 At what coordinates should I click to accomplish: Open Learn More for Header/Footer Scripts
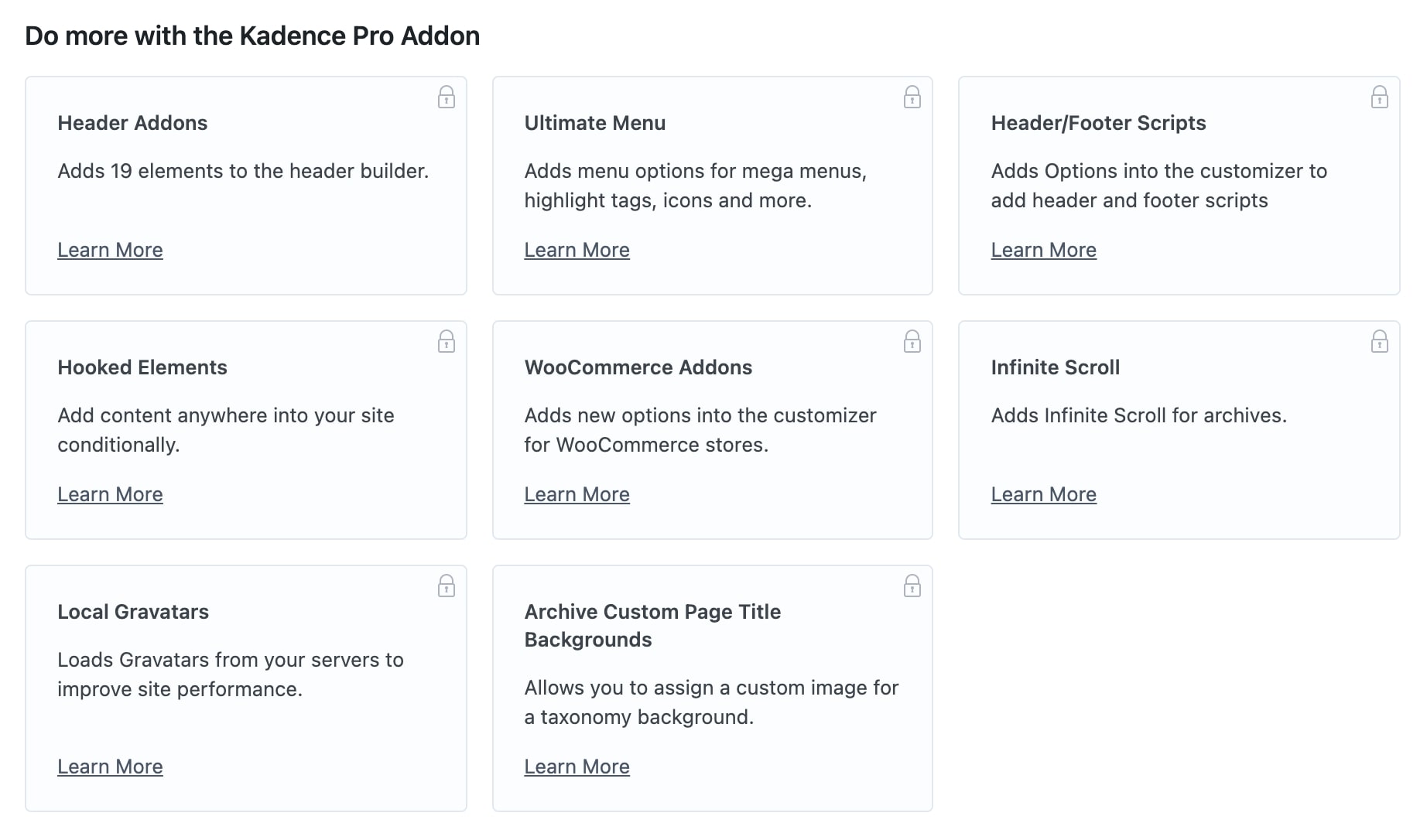pyautogui.click(x=1043, y=249)
